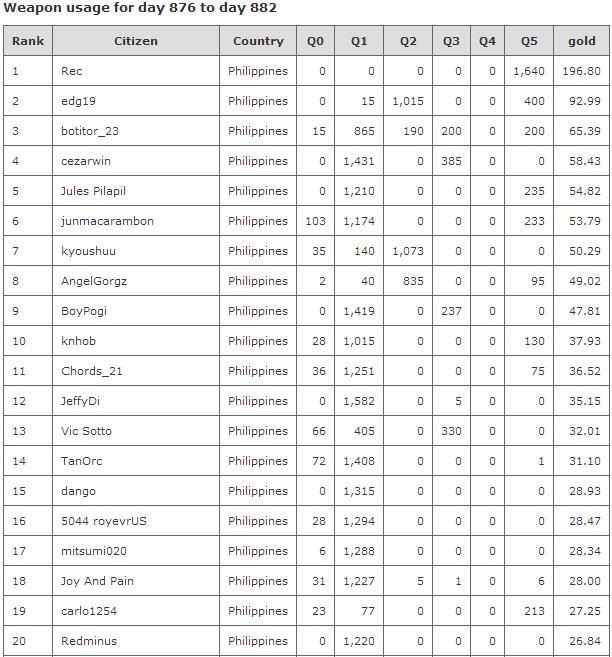Select the Q1 column header
This screenshot has width=612, height=657.
point(359,41)
